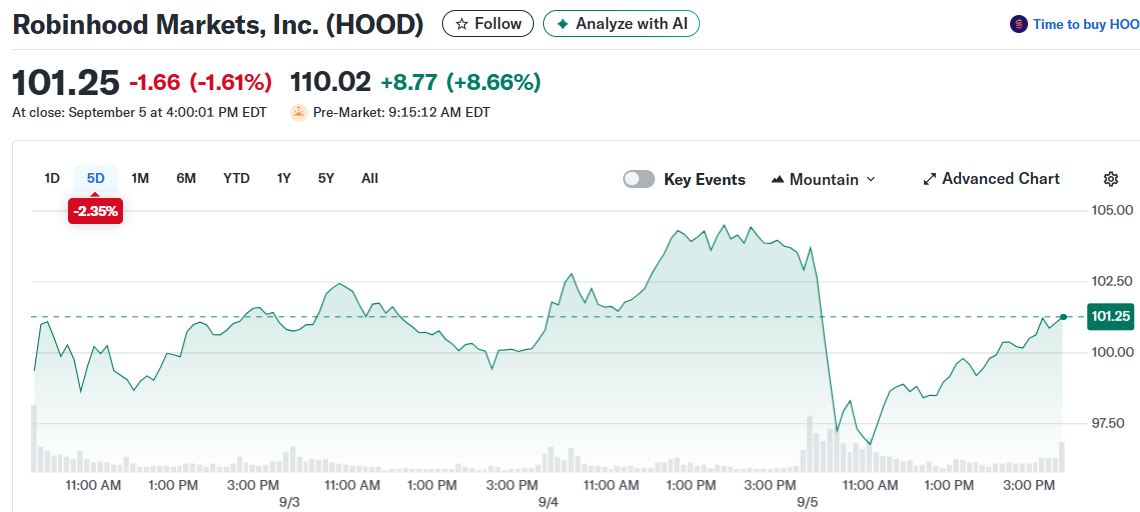Click the 9/3 date label

[x=289, y=502]
